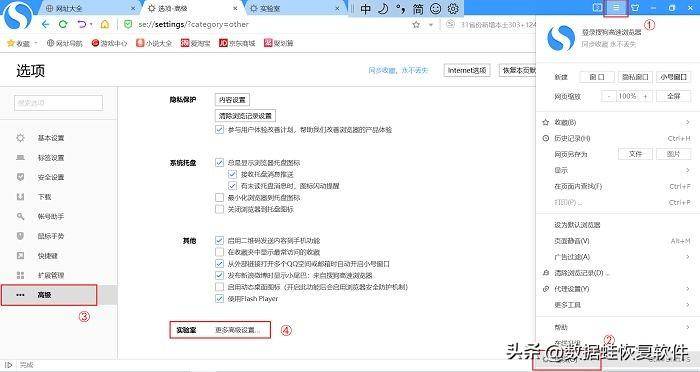Click the purple undo closed tab icon
700x372 pixels.
(82, 25)
